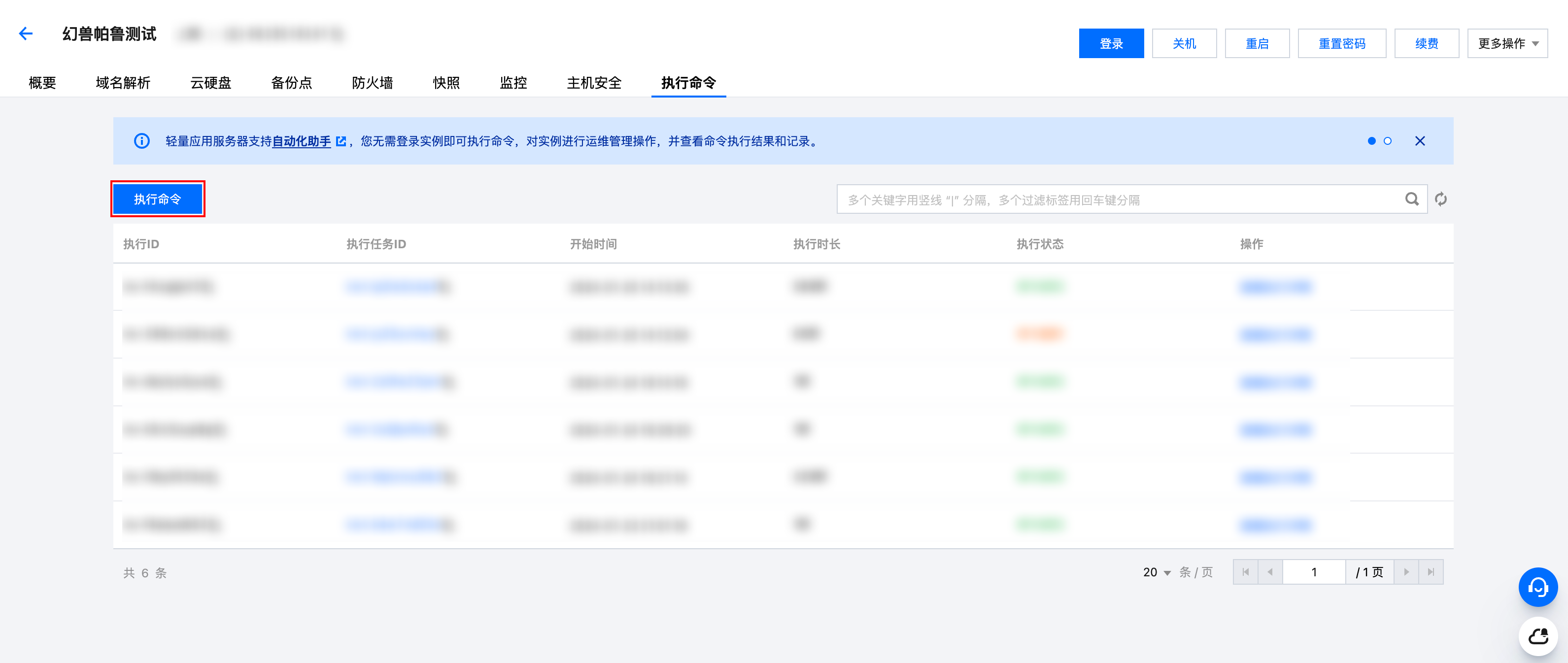This screenshot has width=1568, height=663.
Task: Click the back arrow icon
Action: (26, 33)
